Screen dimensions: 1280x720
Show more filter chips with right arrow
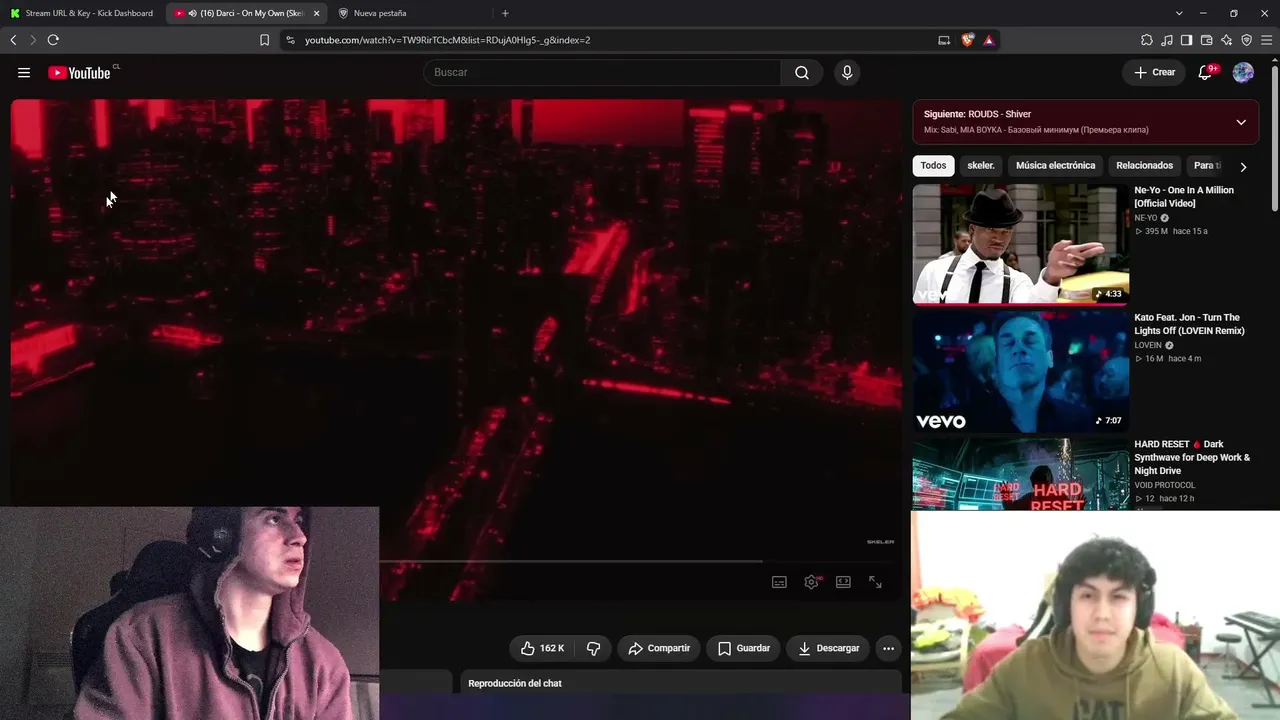1243,167
